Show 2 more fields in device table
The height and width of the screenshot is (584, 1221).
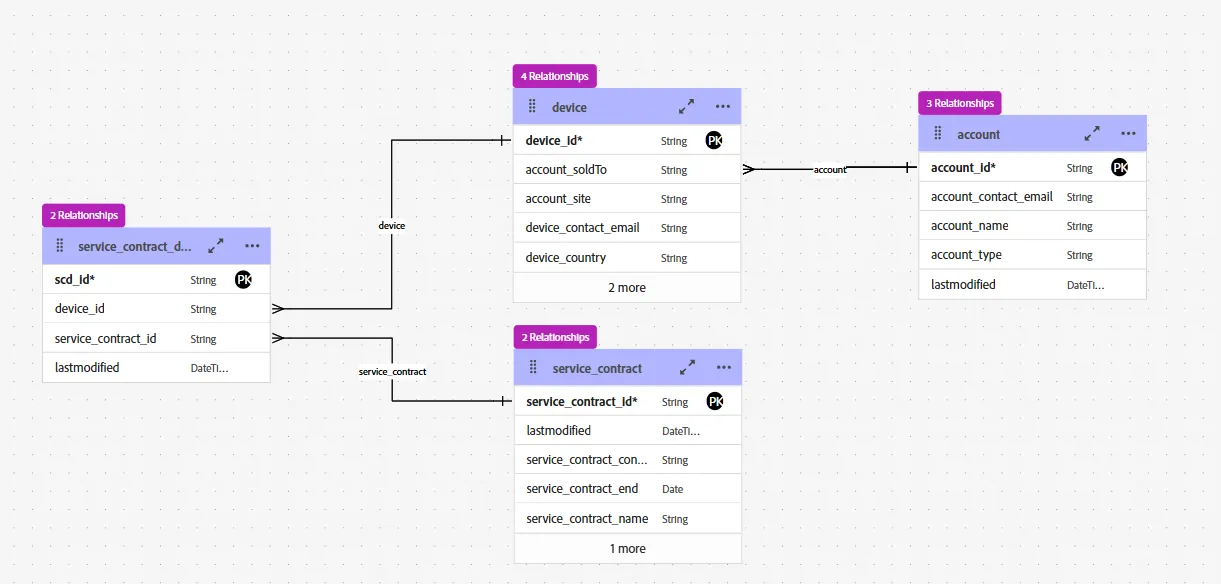(x=627, y=288)
